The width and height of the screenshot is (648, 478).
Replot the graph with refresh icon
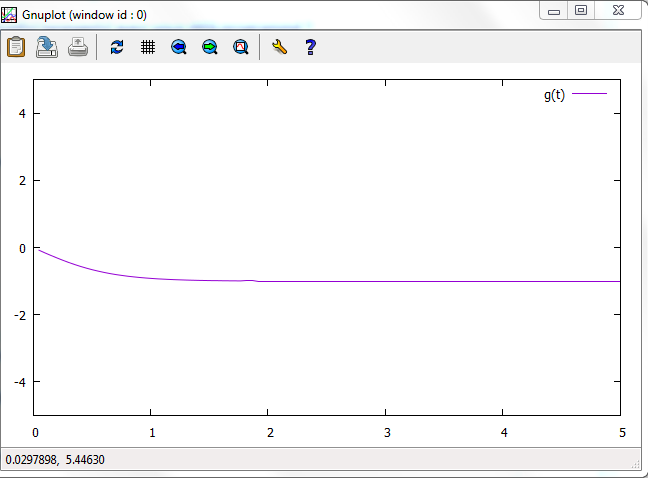pos(117,47)
